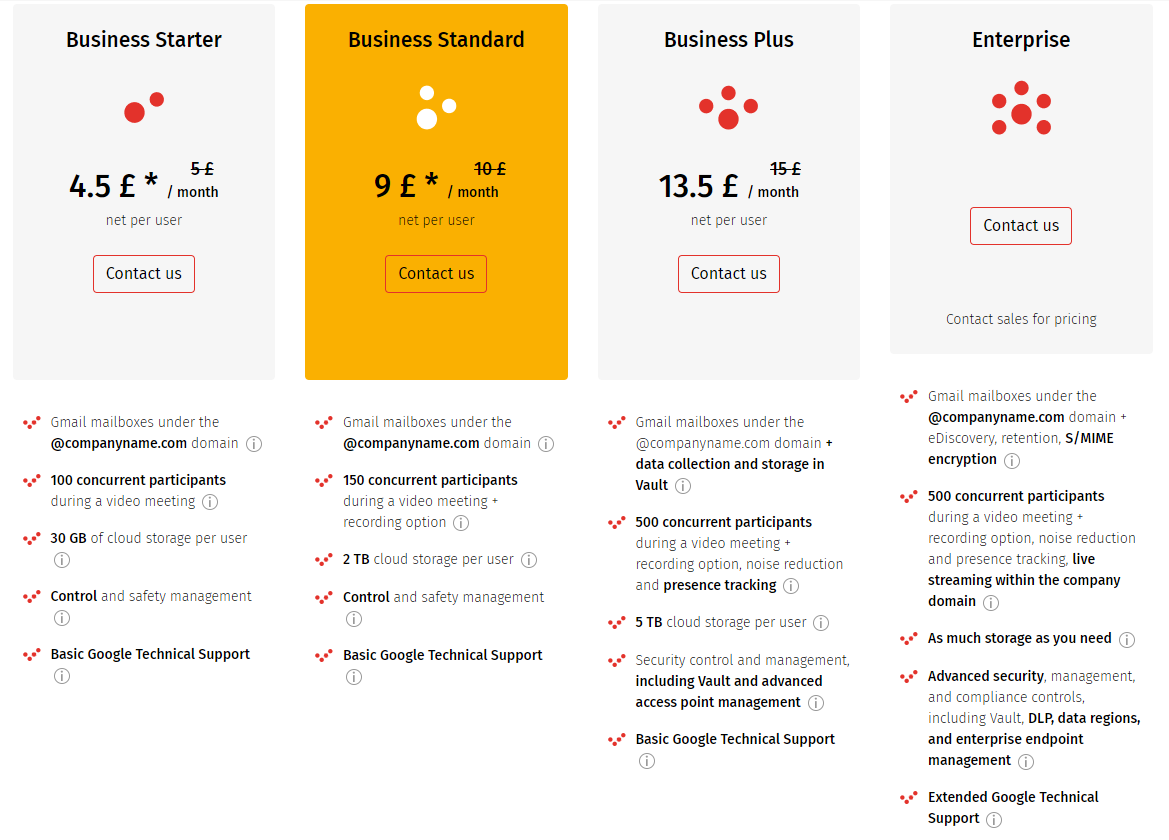The width and height of the screenshot is (1169, 840).
Task: Click info icon next to S/MIME encryption
Action: [x=1012, y=461]
